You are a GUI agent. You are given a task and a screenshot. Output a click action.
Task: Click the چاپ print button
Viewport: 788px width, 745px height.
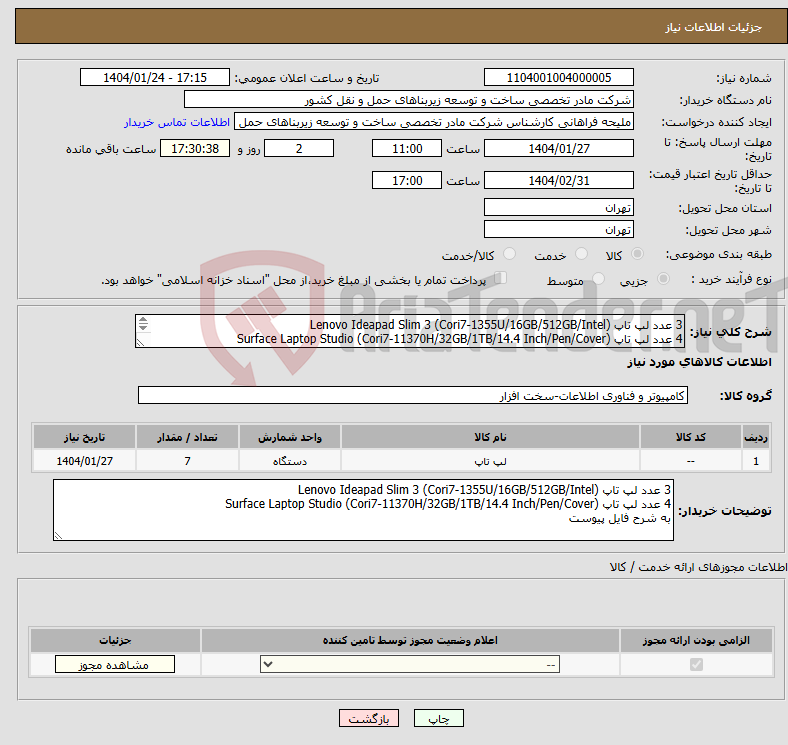click(438, 718)
